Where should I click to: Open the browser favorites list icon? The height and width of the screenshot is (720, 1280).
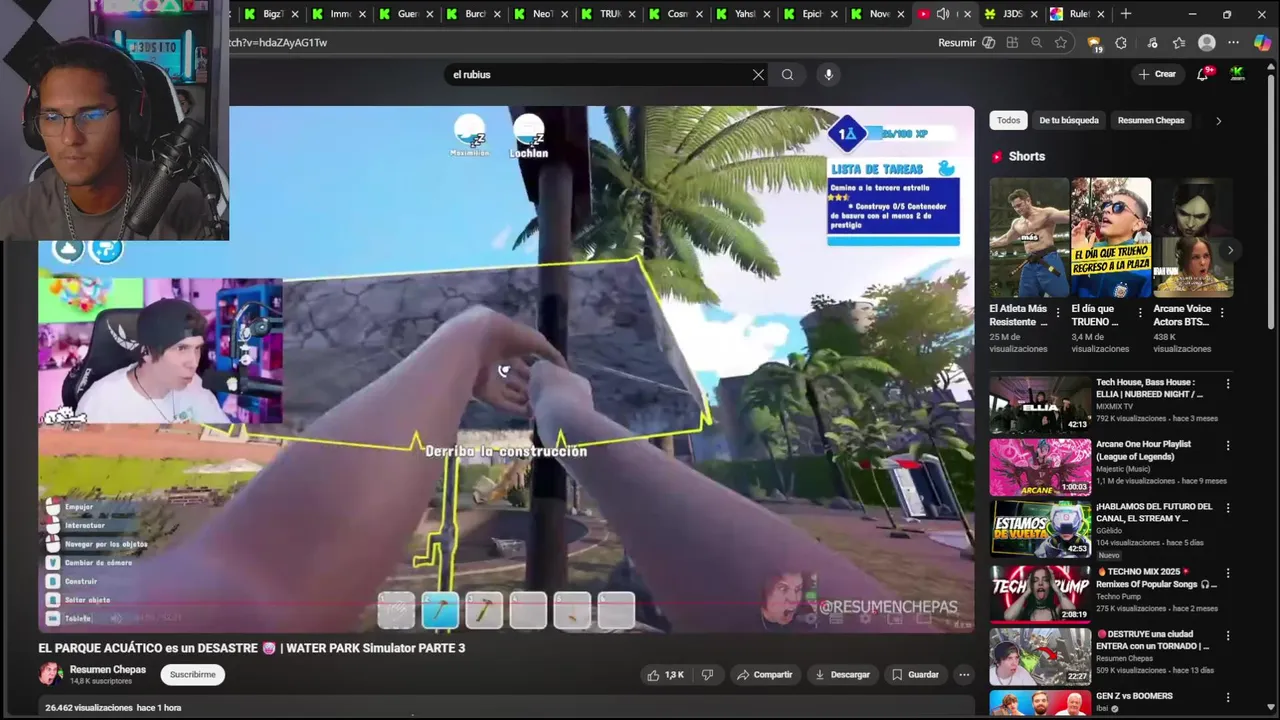coord(1179,43)
